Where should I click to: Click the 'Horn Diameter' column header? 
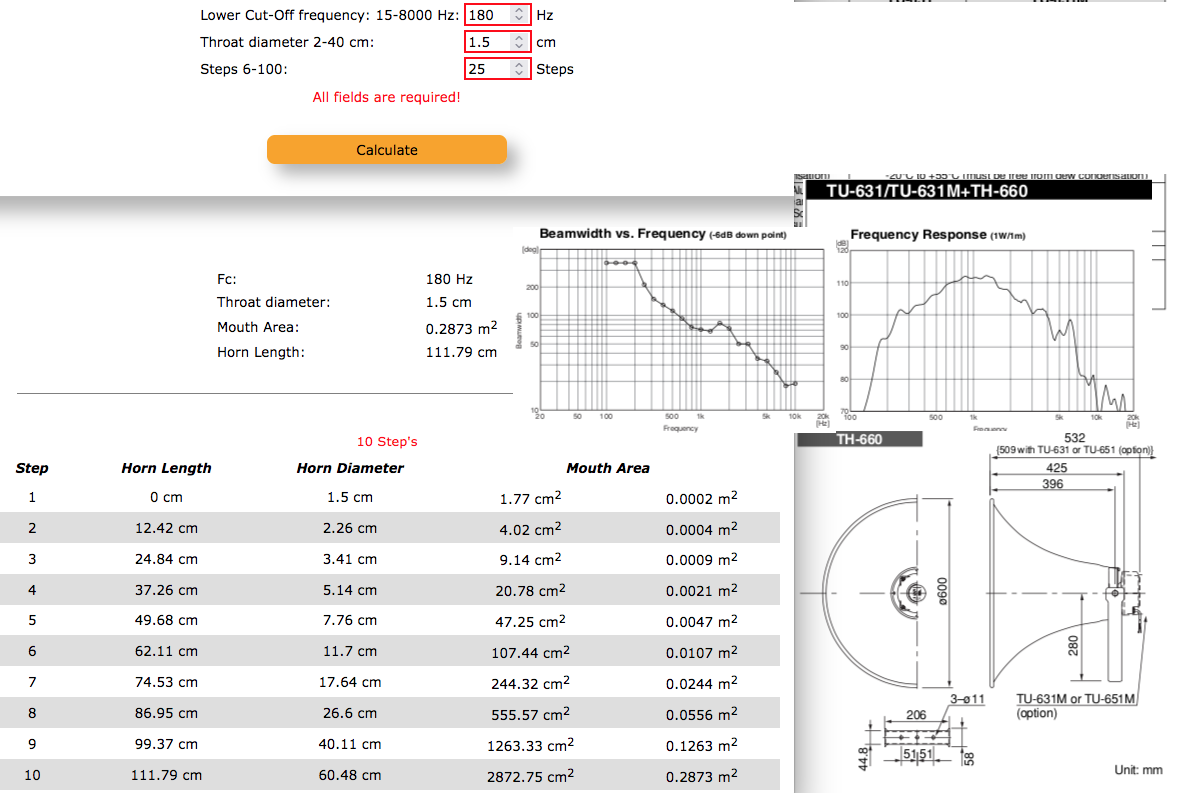pyautogui.click(x=350, y=469)
